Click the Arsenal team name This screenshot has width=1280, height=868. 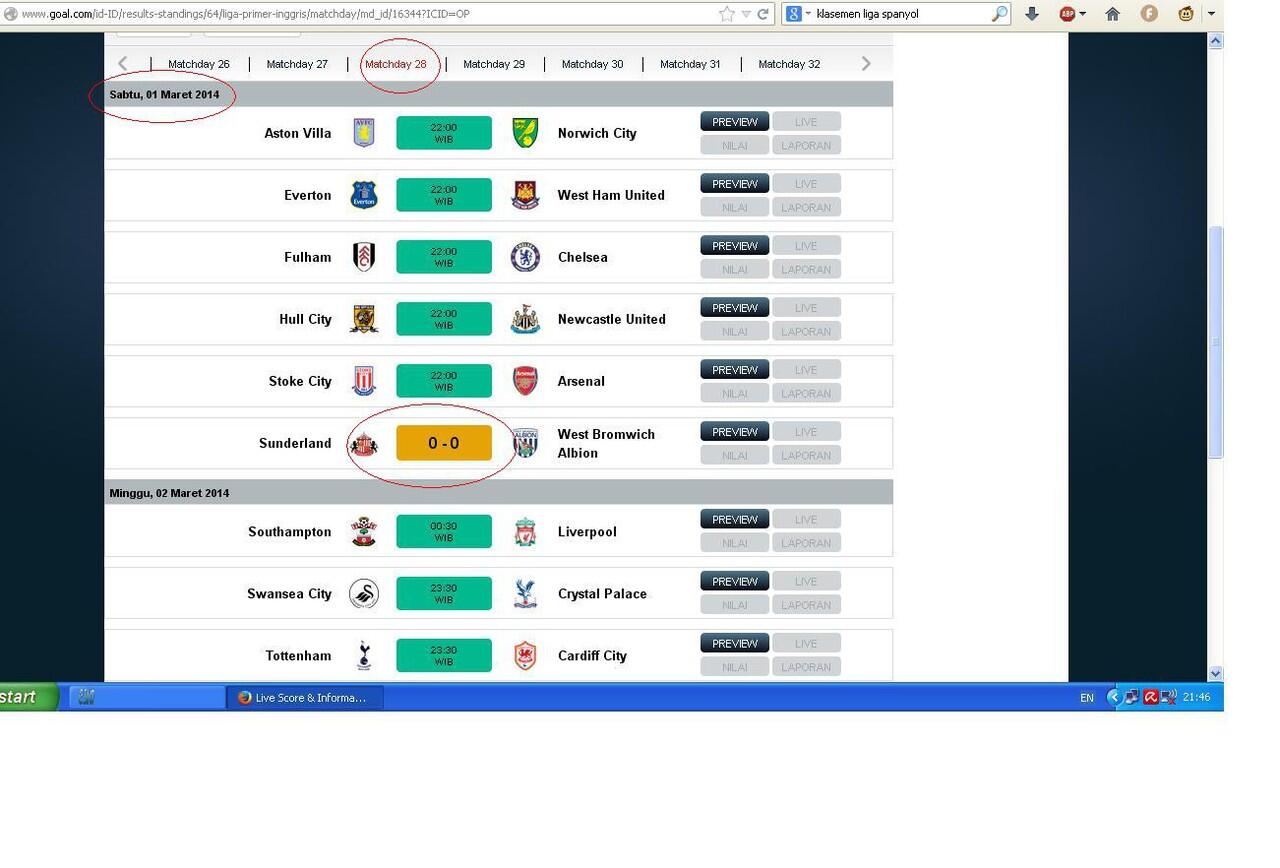[581, 381]
